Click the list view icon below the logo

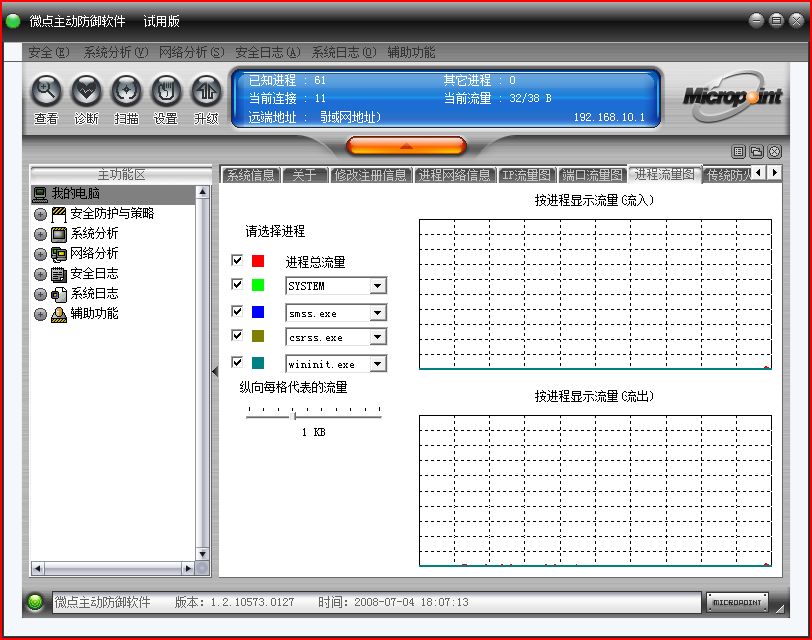tap(738, 152)
